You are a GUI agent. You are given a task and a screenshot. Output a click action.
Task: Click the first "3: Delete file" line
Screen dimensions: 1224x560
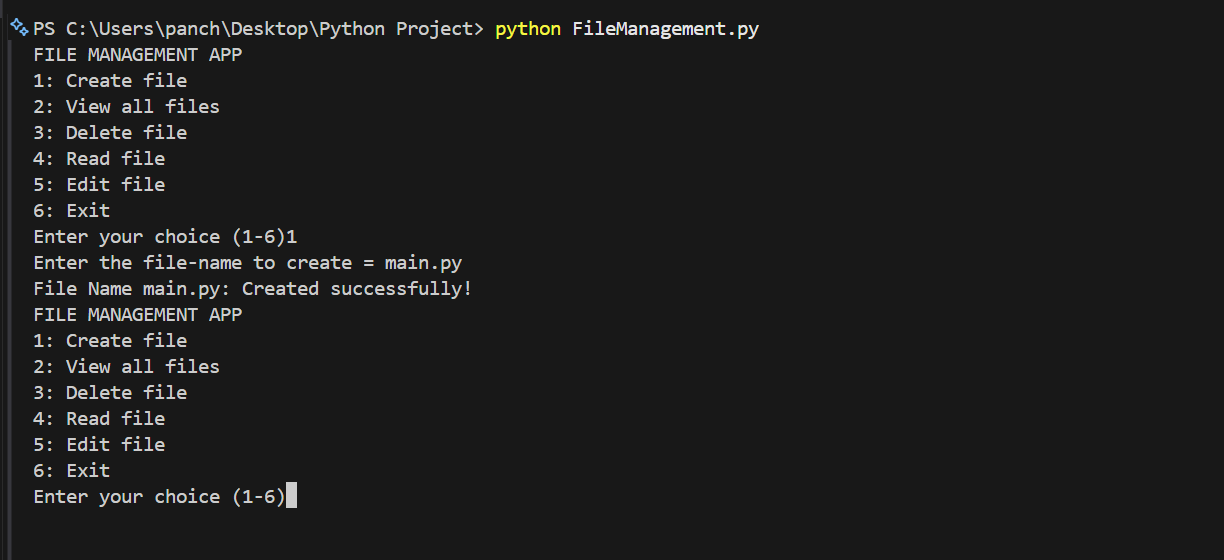coord(110,133)
